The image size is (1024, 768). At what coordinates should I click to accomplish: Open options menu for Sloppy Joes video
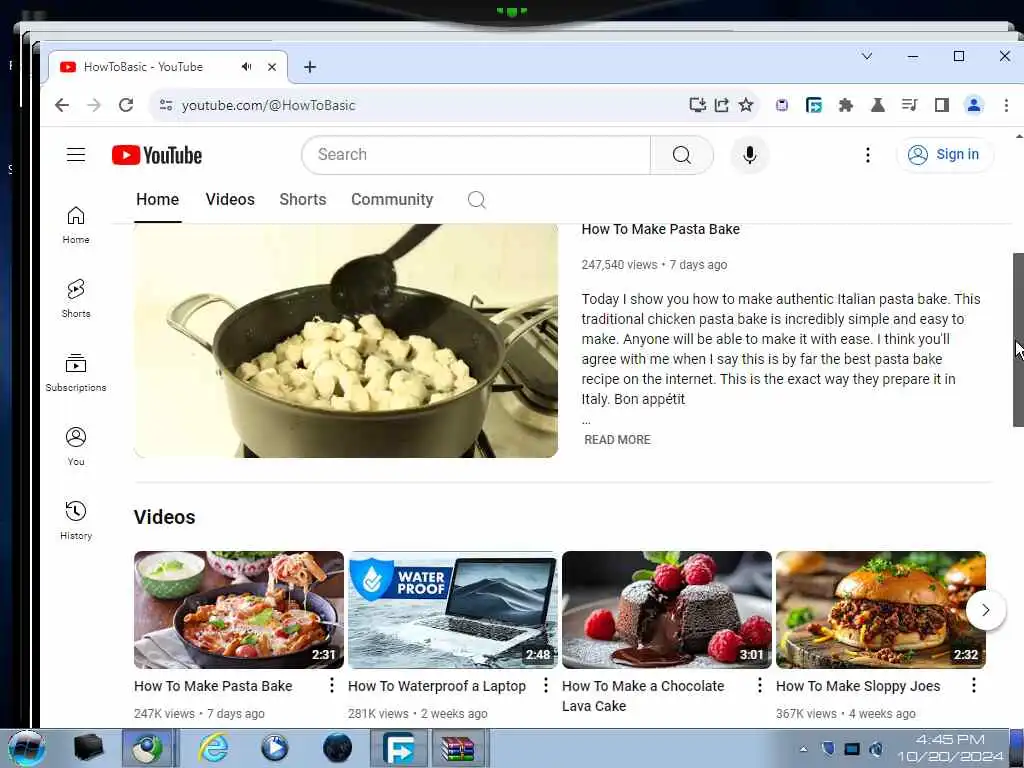pos(974,685)
